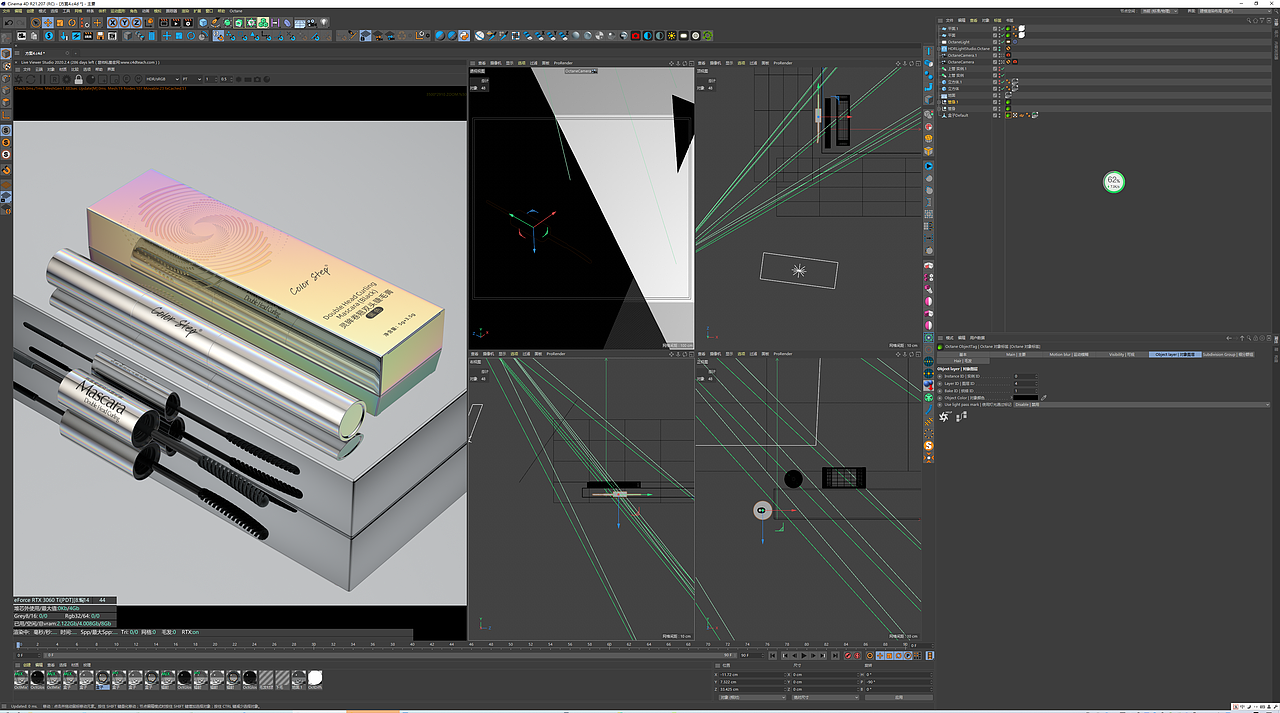This screenshot has height=713, width=1280.
Task: Open the ProRender menu in perspective viewport
Action: click(563, 62)
